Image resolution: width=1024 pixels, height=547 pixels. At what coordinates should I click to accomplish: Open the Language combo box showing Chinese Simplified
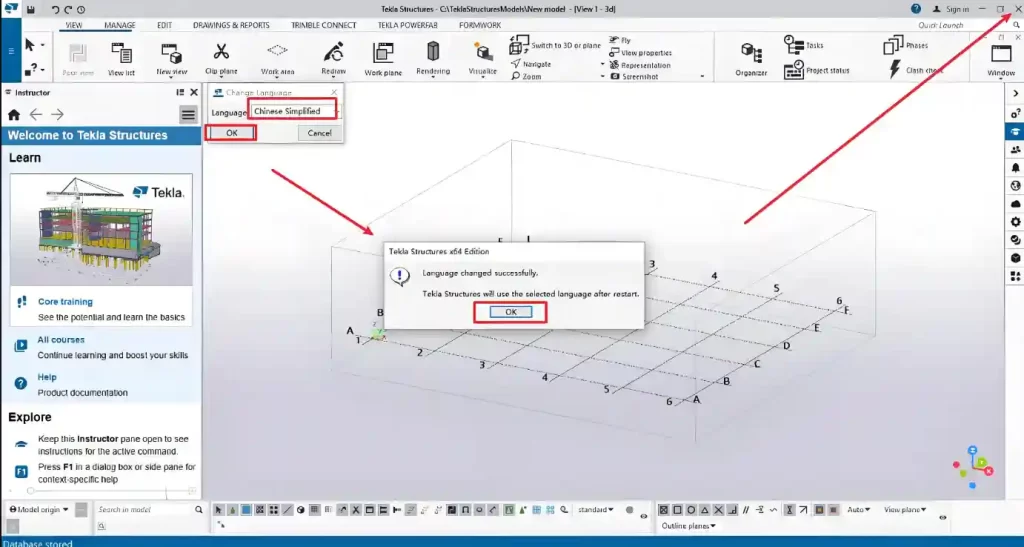pyautogui.click(x=291, y=111)
